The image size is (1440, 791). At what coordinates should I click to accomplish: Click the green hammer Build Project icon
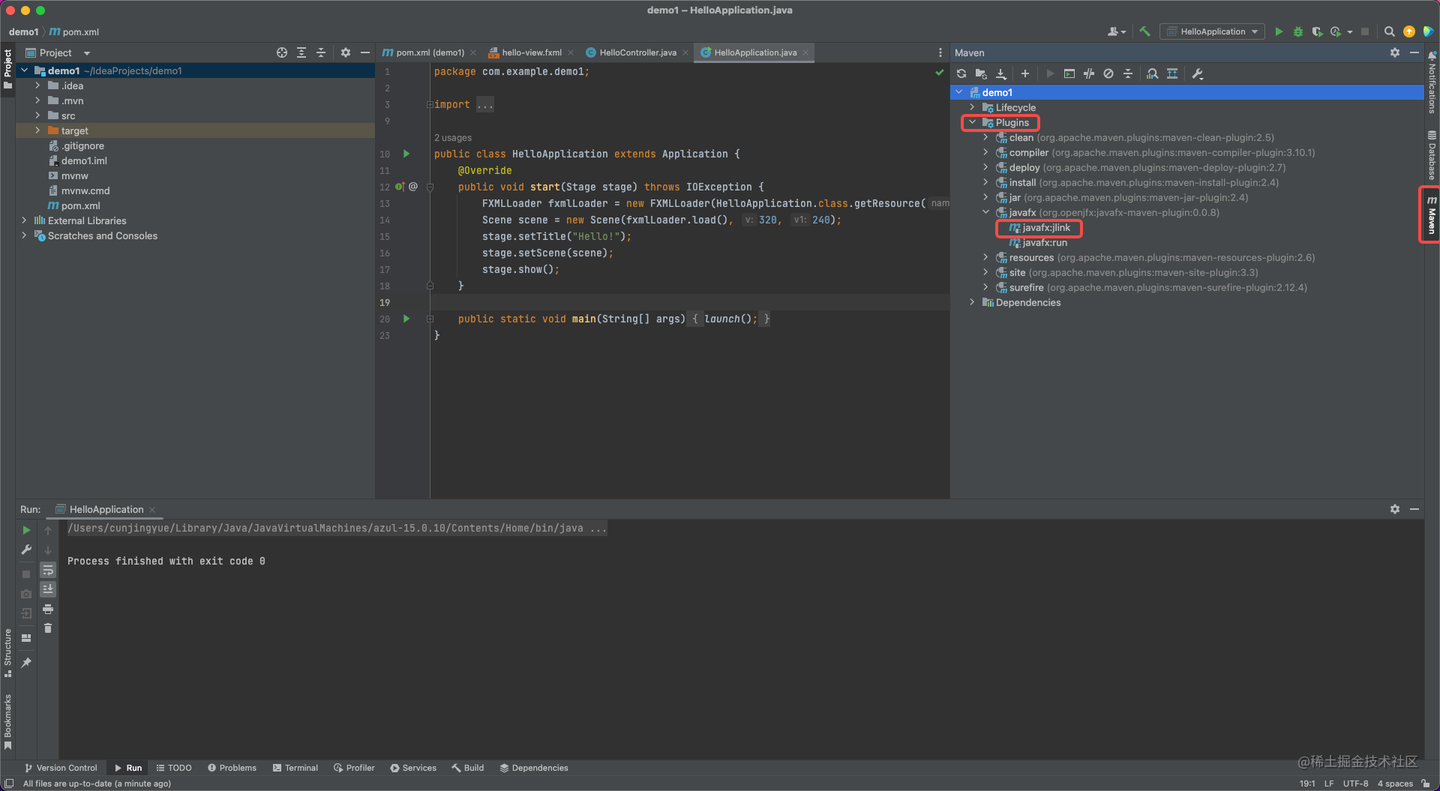click(1145, 32)
